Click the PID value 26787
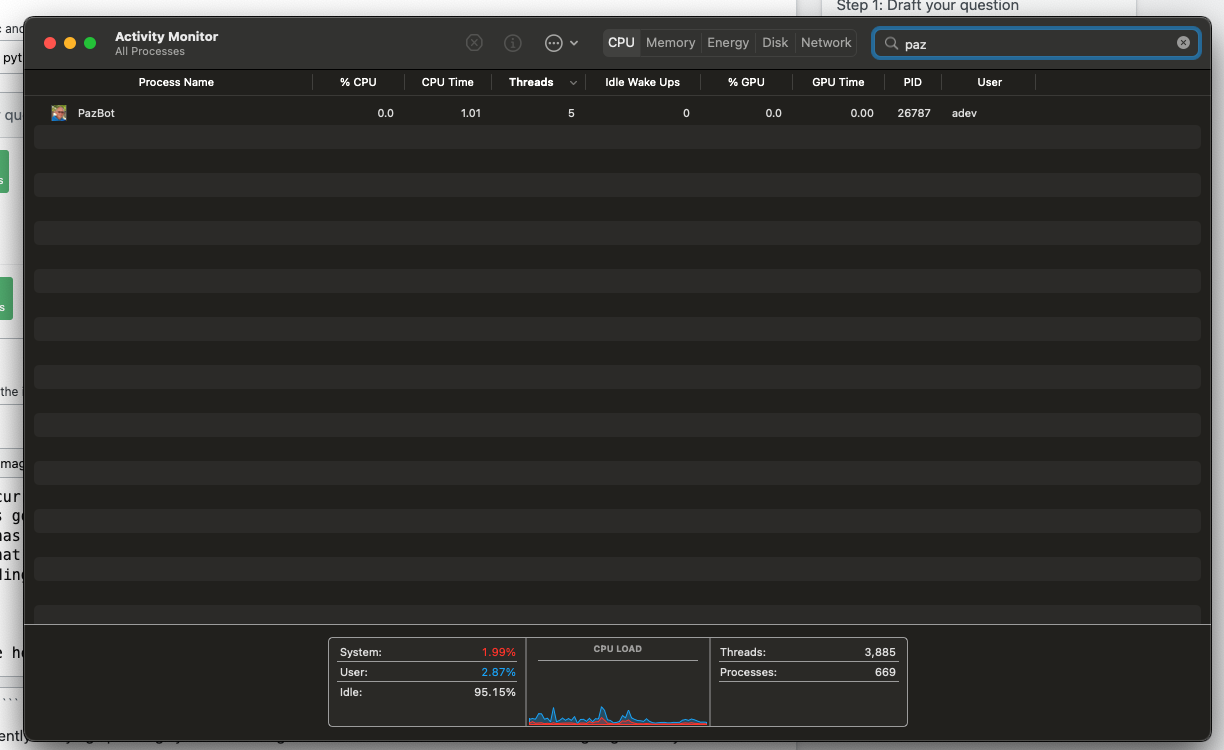 tap(914, 113)
